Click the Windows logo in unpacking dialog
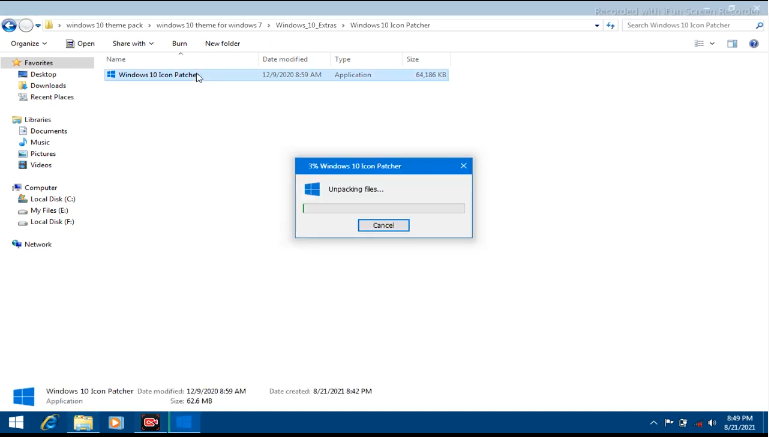The height and width of the screenshot is (437, 769). (x=312, y=189)
